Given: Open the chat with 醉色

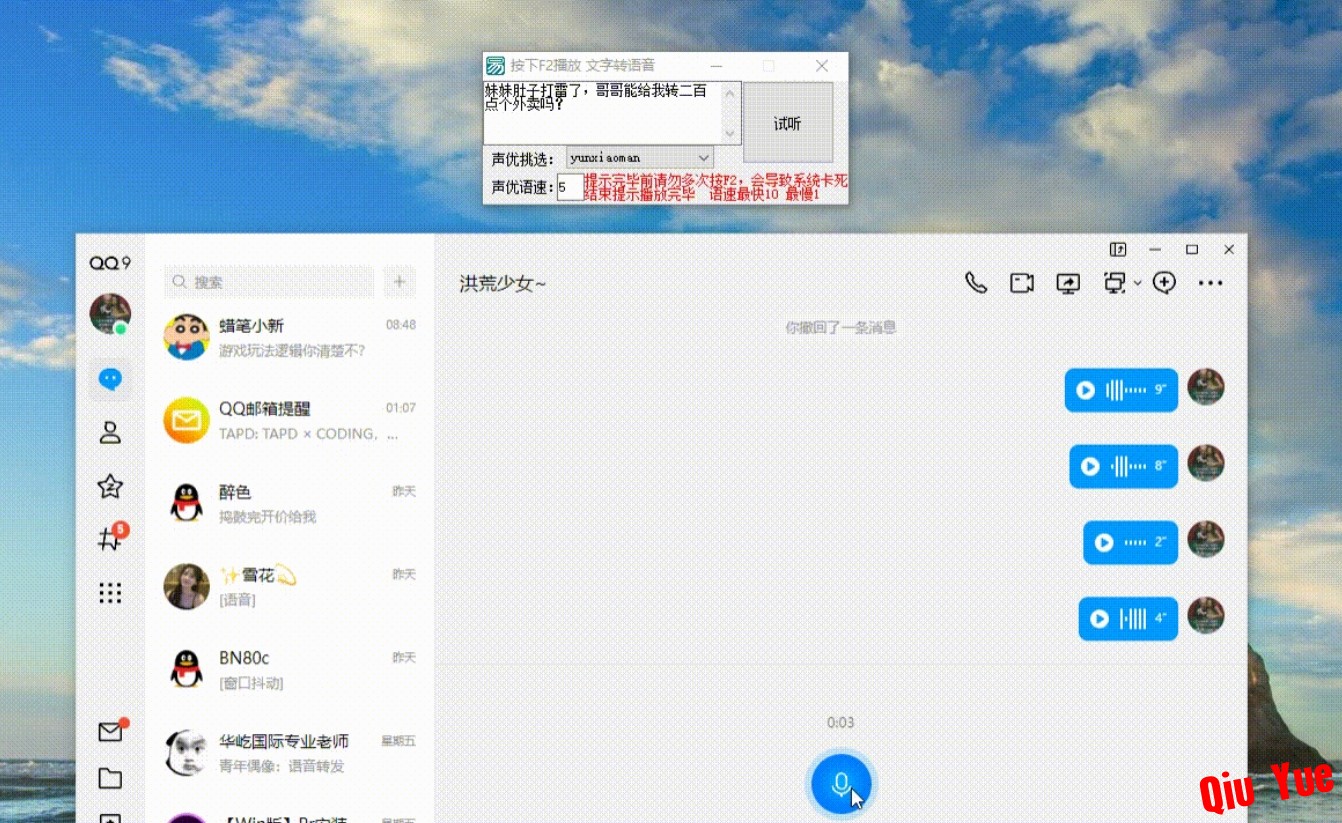Looking at the screenshot, I should point(290,504).
